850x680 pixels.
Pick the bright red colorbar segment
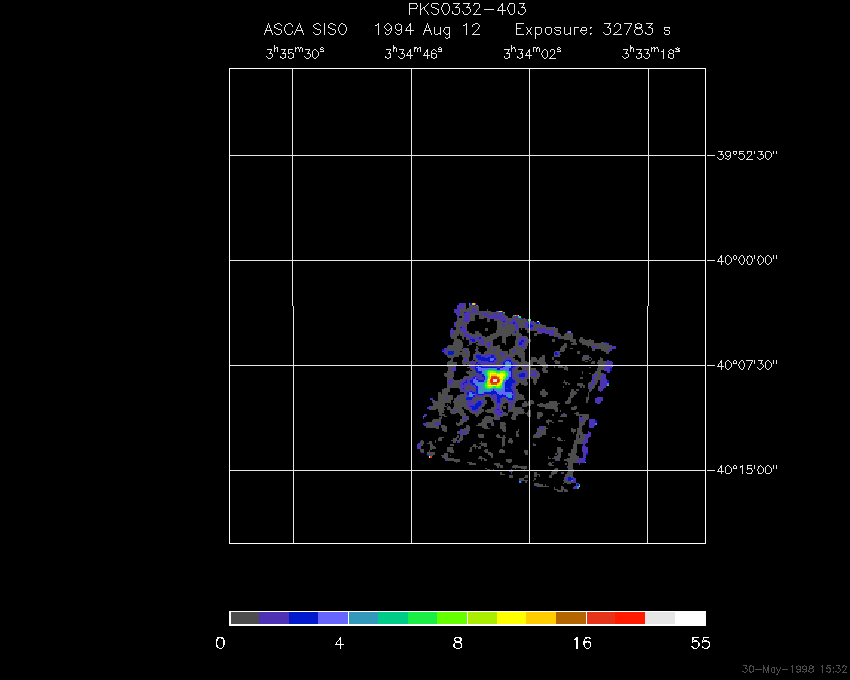pos(630,618)
